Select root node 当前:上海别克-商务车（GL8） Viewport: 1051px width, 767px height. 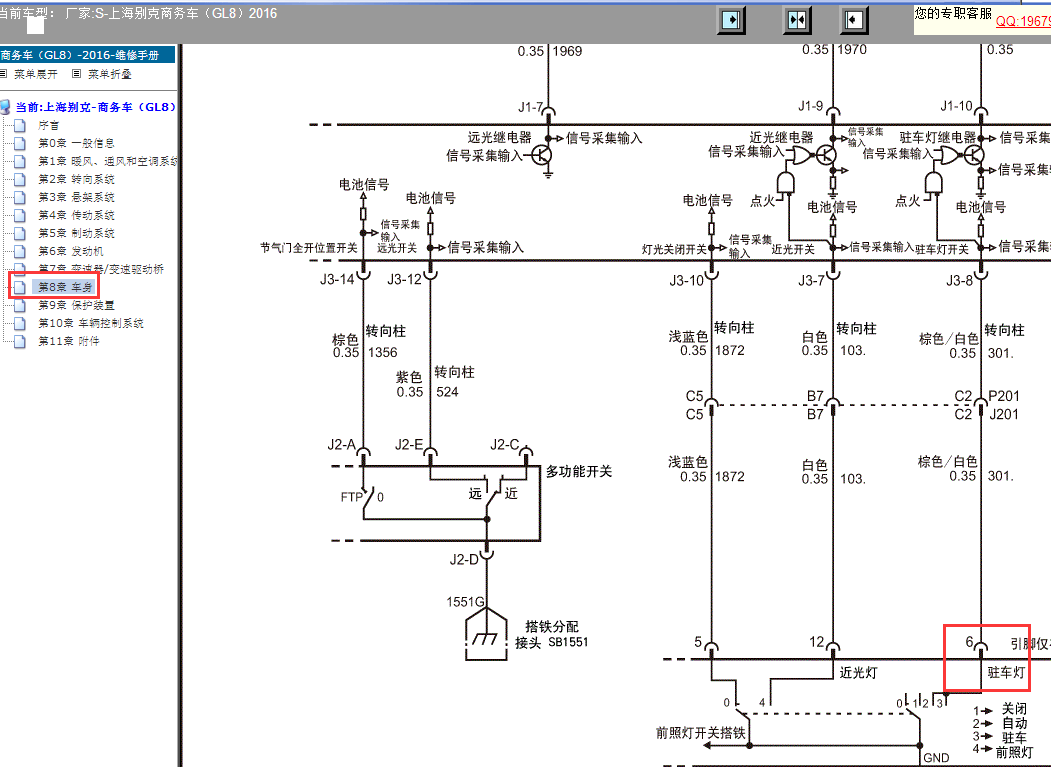coord(96,107)
